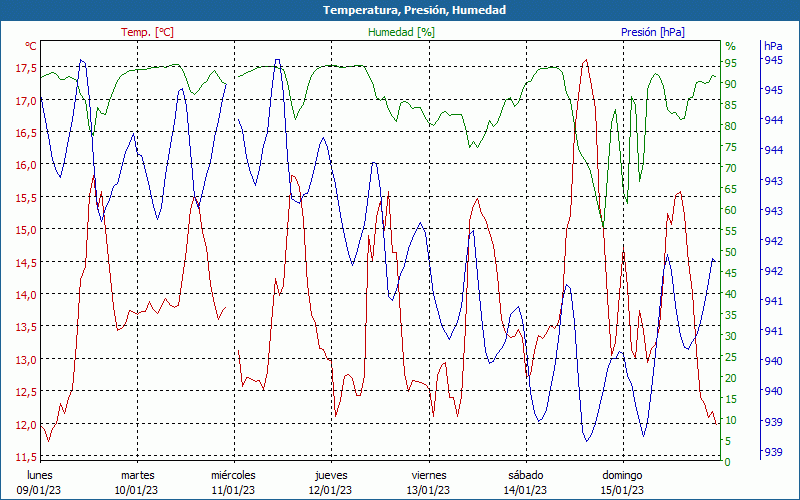Click the green "%" axis unit label
This screenshot has height=500, width=800.
click(731, 46)
